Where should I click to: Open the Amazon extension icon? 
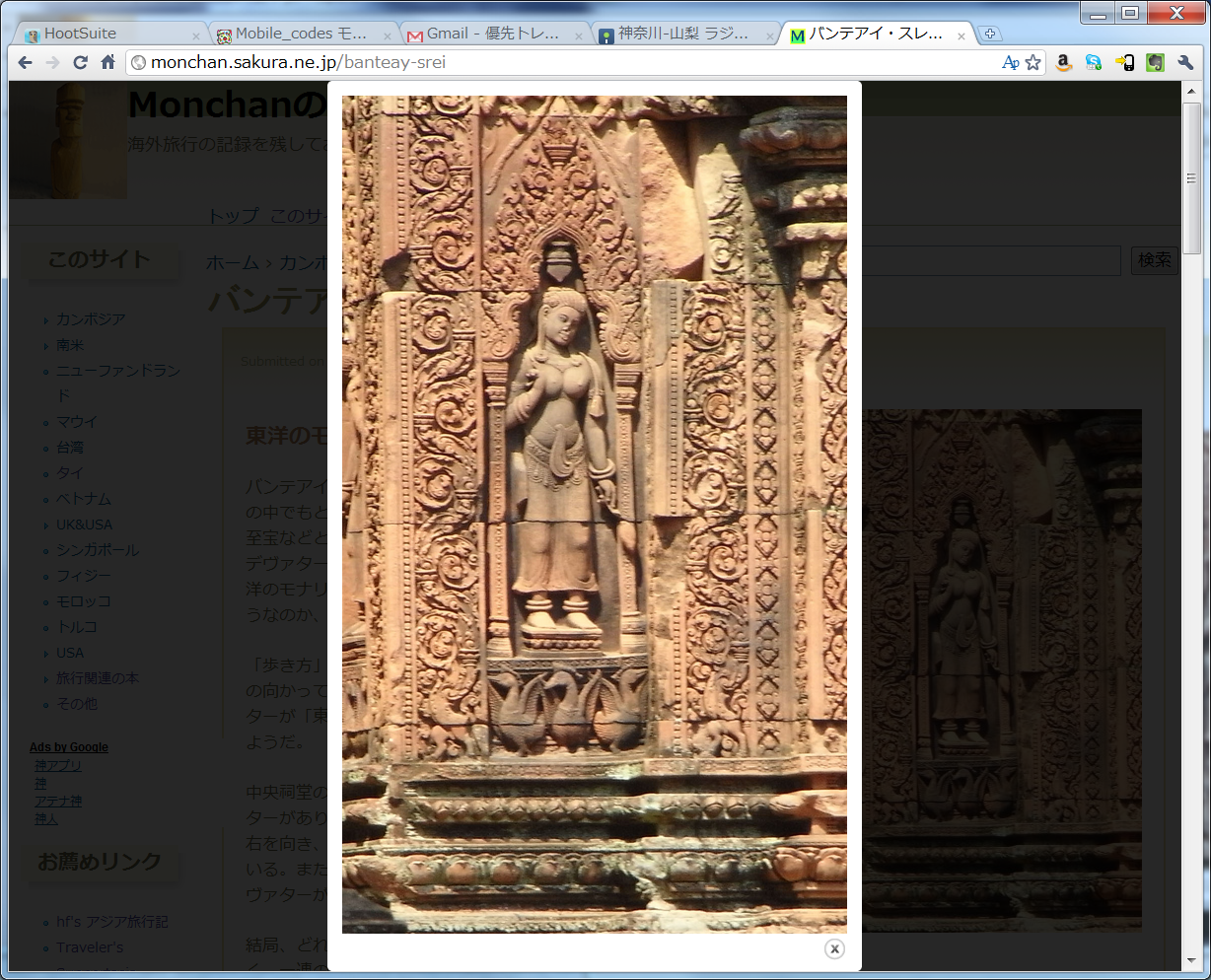pyautogui.click(x=1063, y=62)
